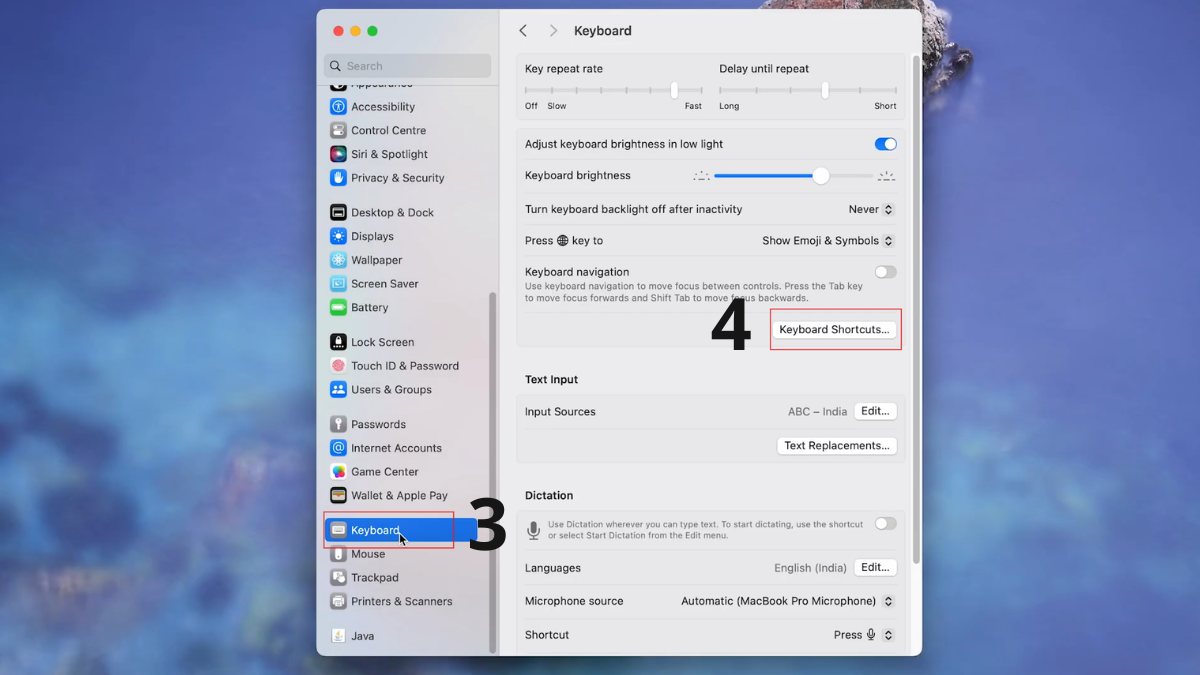Go back with the left chevron

(523, 31)
